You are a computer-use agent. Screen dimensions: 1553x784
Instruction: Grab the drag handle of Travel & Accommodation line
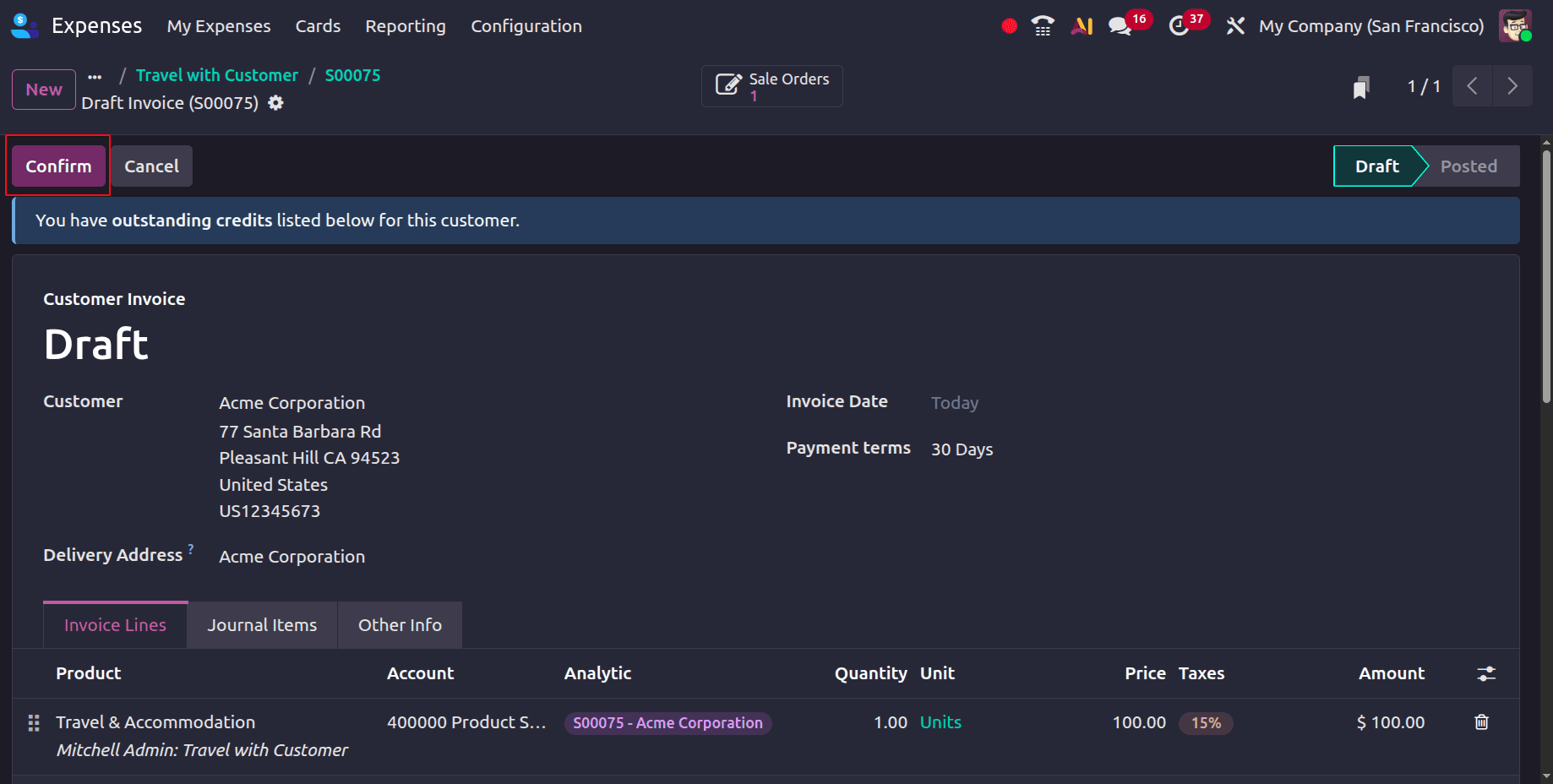[x=34, y=723]
